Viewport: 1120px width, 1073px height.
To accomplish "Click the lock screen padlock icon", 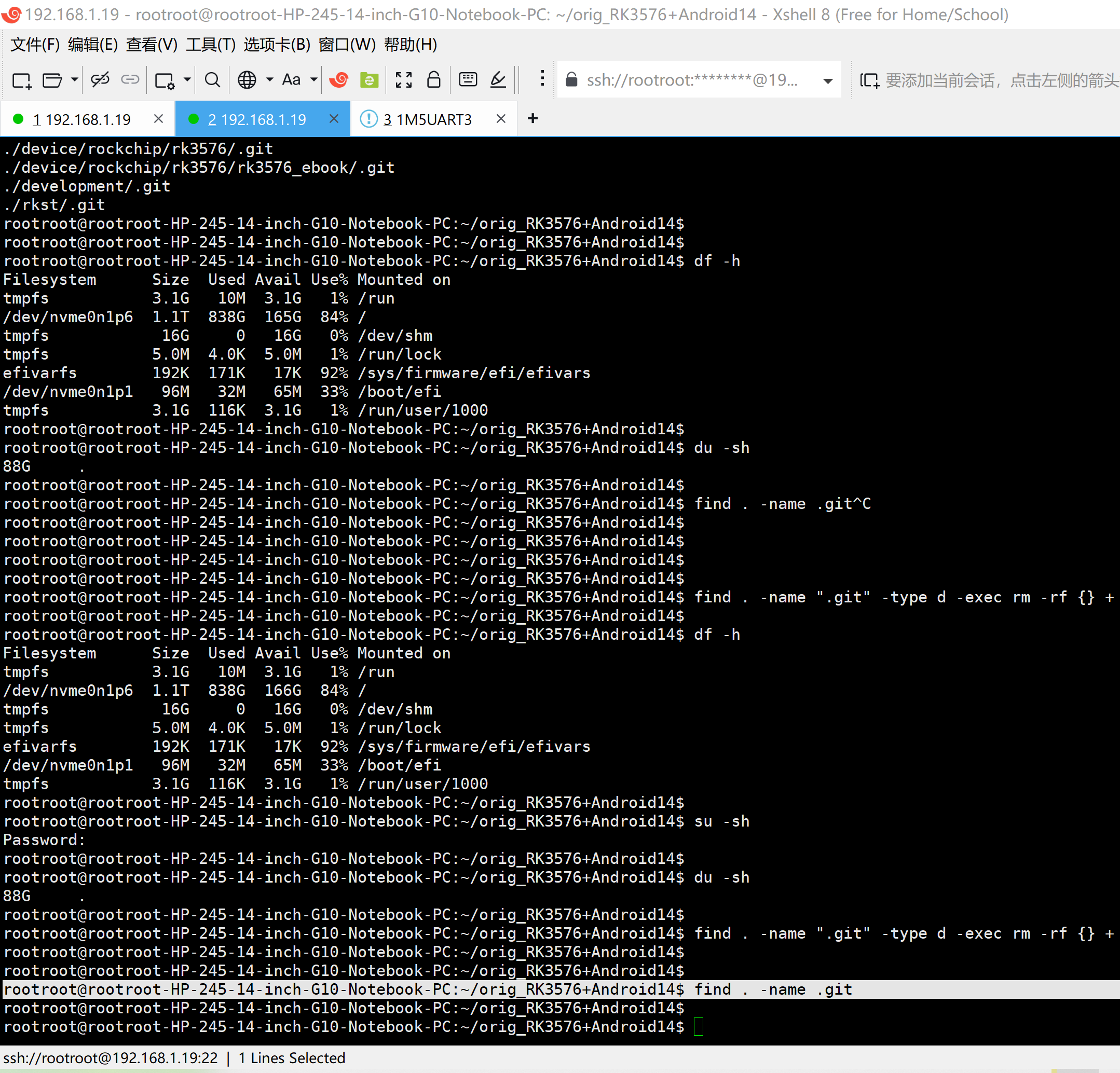I will (x=434, y=80).
